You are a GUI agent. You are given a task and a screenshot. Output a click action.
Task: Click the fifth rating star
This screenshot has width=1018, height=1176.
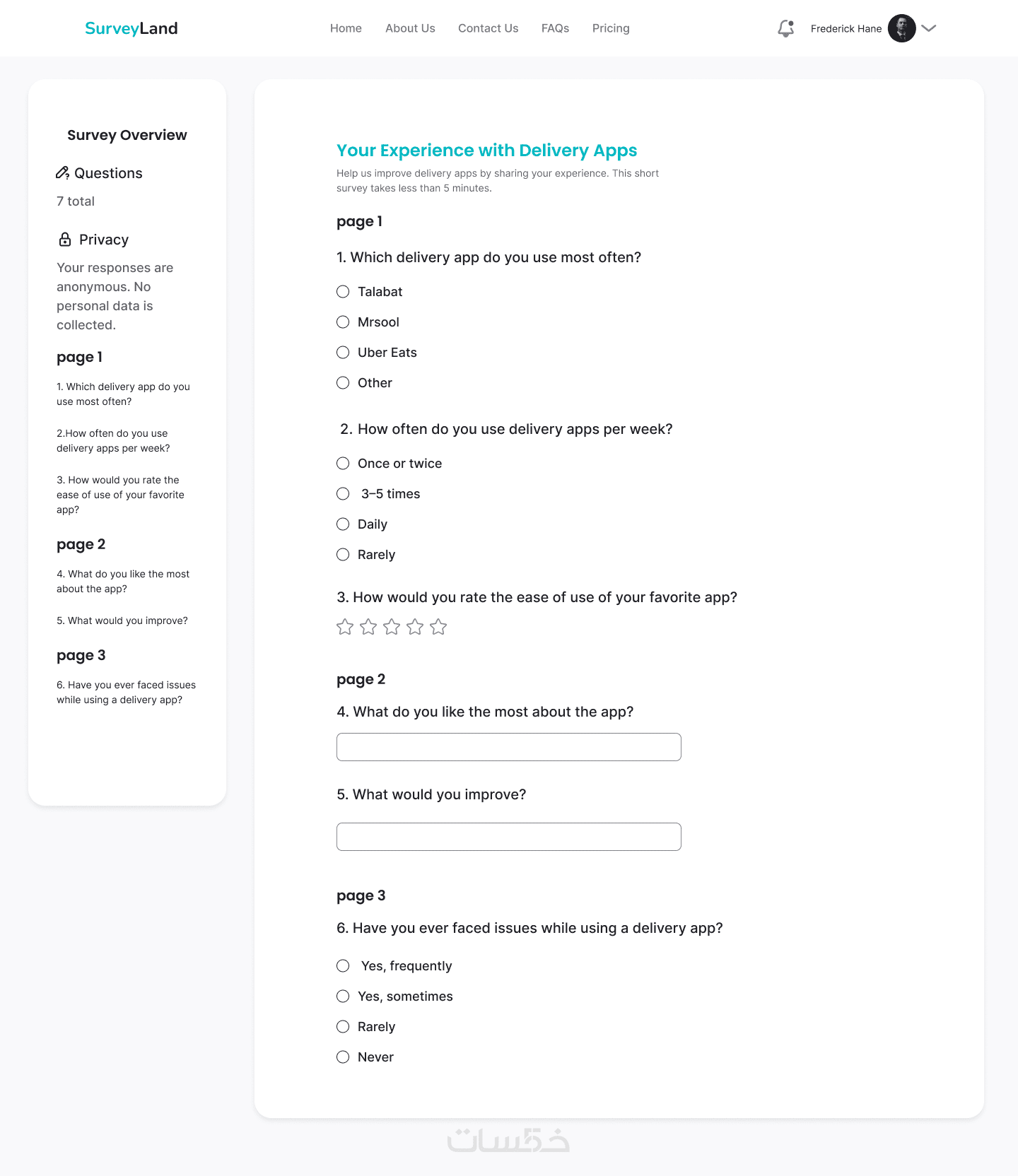pos(438,627)
